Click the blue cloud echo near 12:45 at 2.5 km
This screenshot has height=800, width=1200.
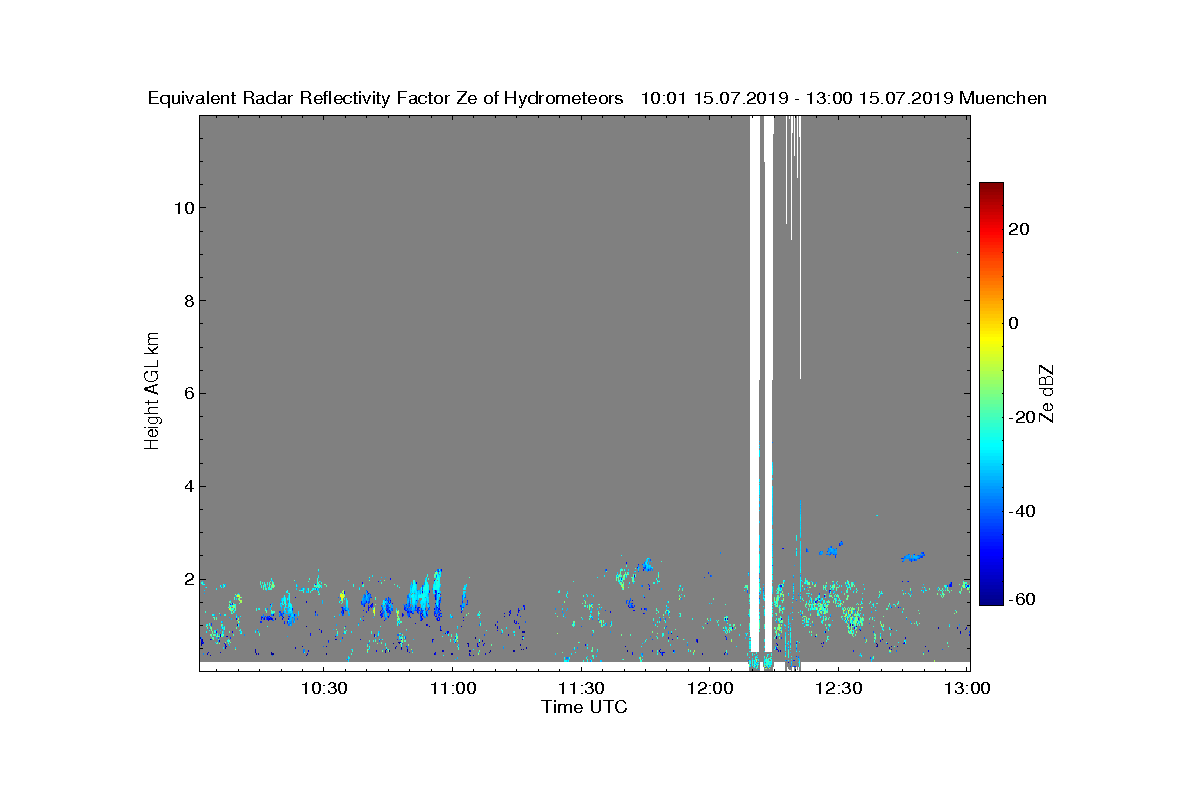tap(913, 556)
